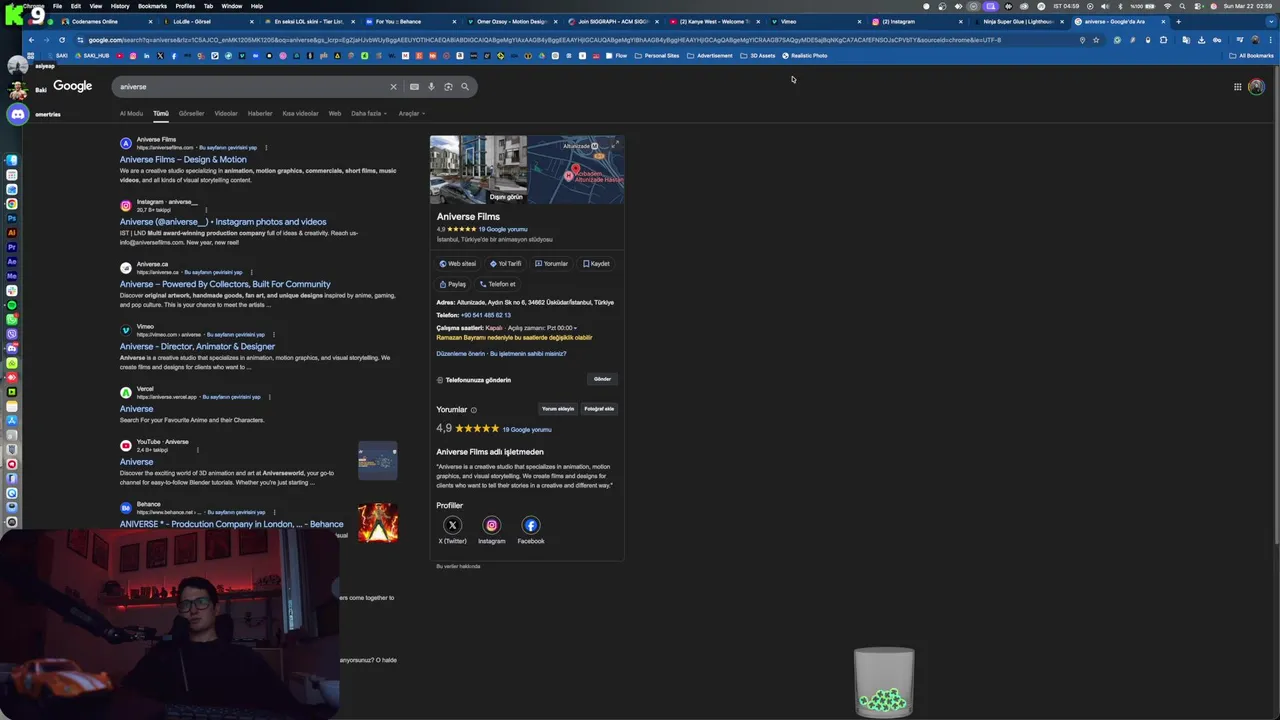Open the Bookmarks menu in menu bar
The image size is (1280, 720).
tap(152, 6)
